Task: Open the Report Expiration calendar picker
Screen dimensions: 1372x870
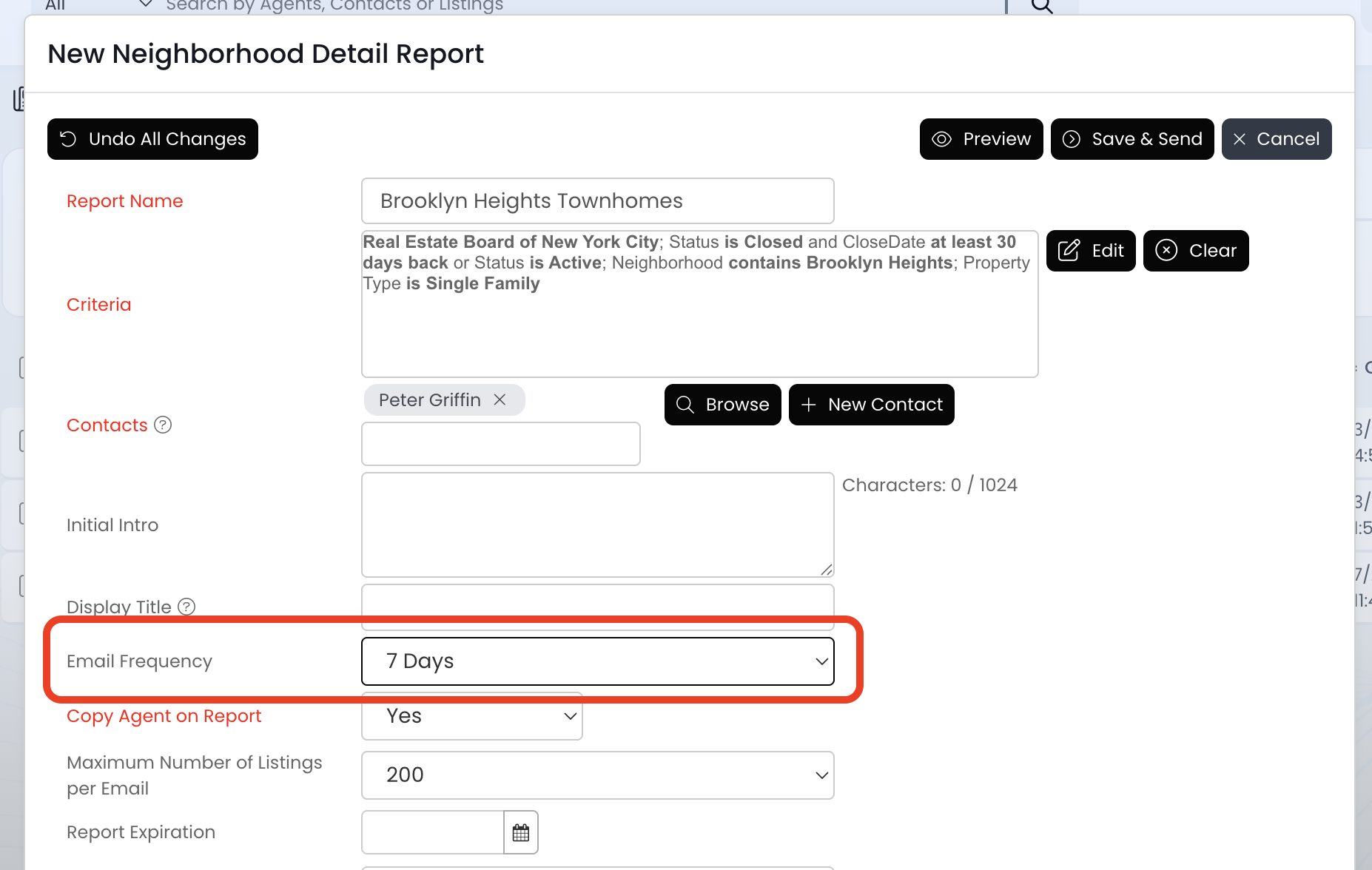Action: 521,832
